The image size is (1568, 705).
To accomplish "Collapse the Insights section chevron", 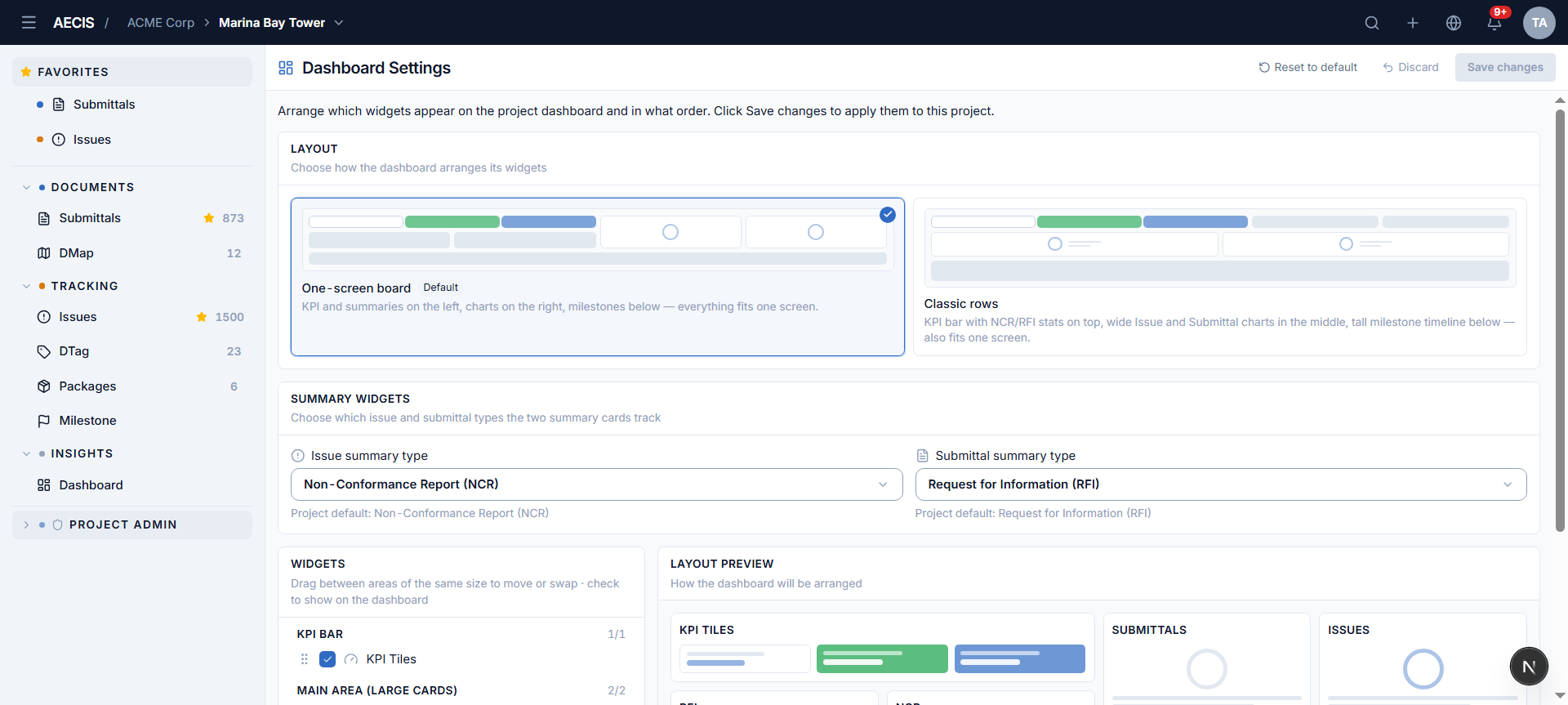I will [27, 453].
